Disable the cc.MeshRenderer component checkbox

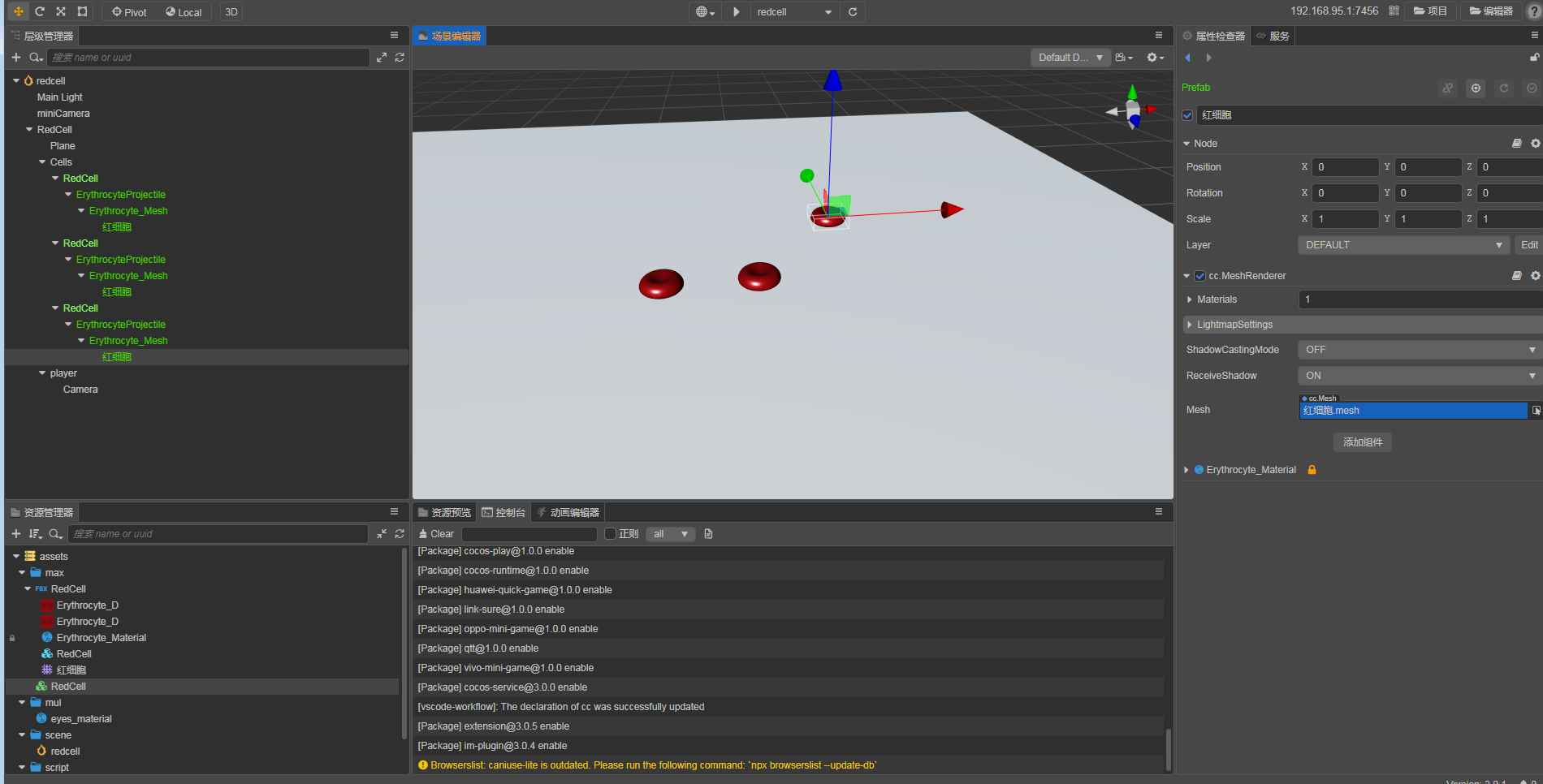point(1199,276)
